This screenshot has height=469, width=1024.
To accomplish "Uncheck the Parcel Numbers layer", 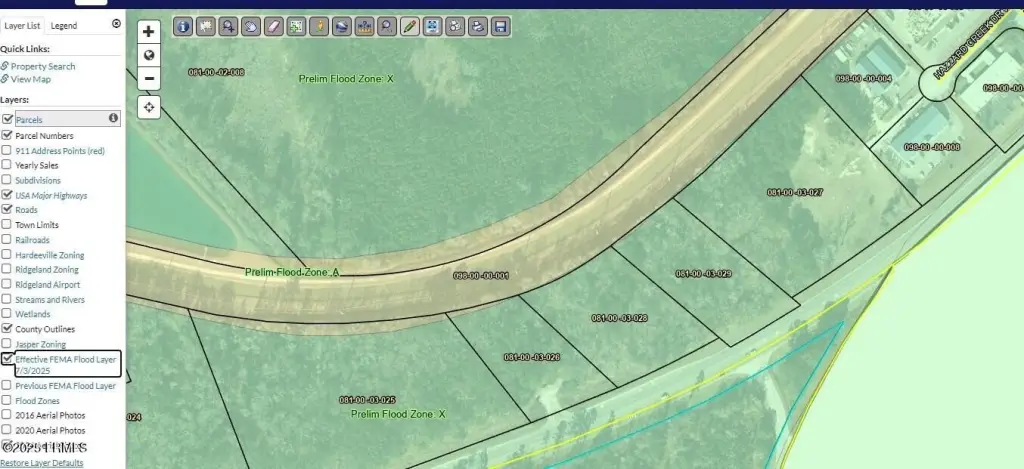I will [7, 135].
